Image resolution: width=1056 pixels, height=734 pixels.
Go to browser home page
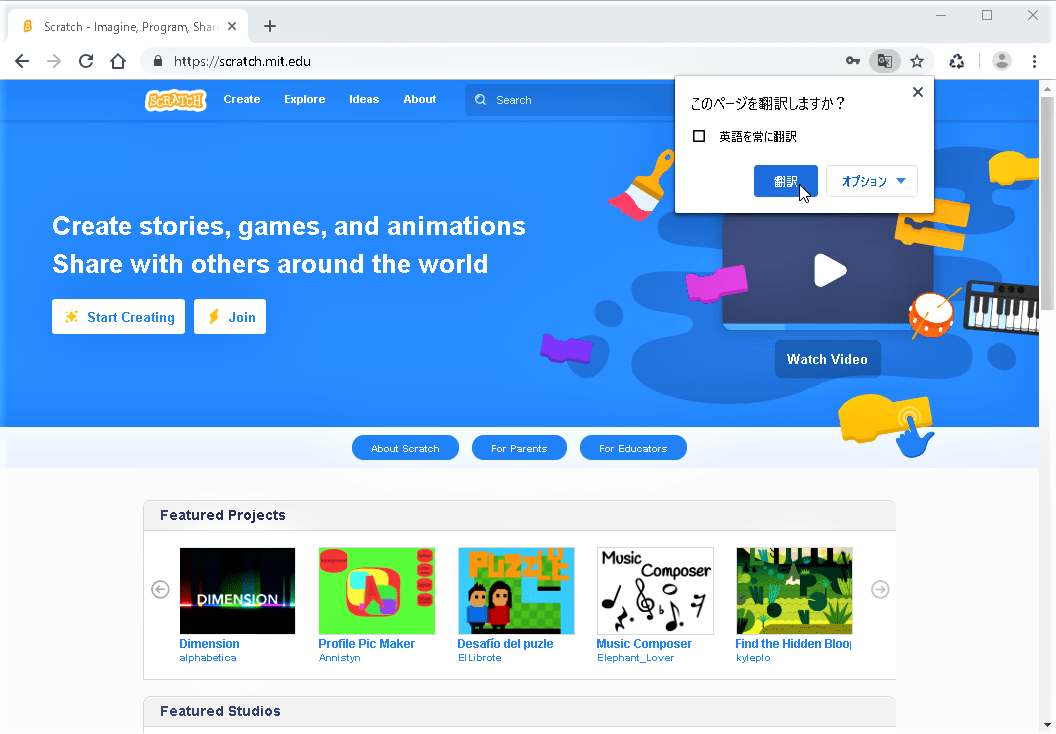(x=118, y=61)
